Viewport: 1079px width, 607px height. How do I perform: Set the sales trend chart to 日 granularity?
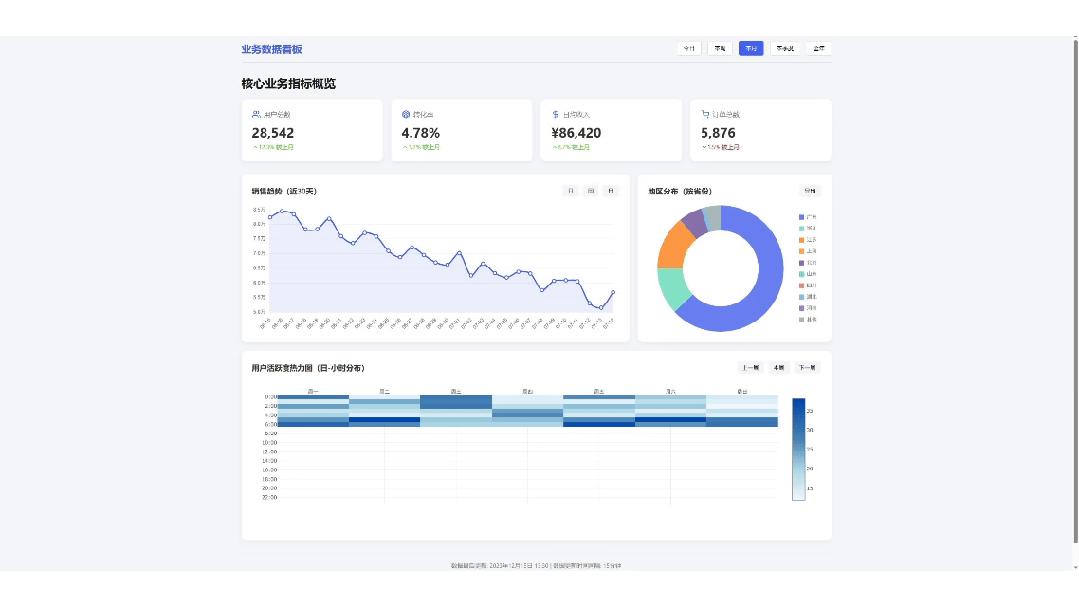coord(570,191)
